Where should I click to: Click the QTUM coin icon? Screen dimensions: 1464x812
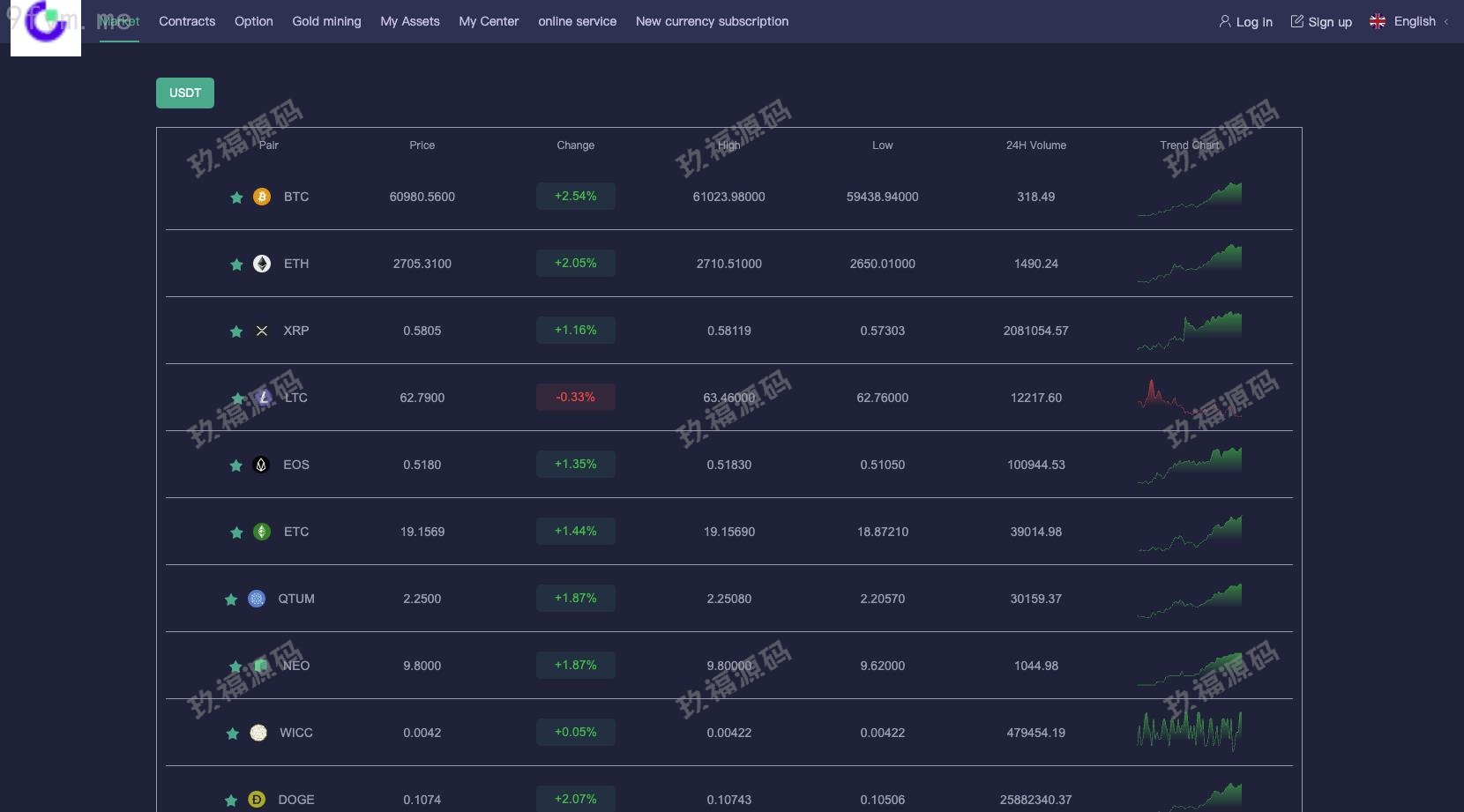click(257, 599)
